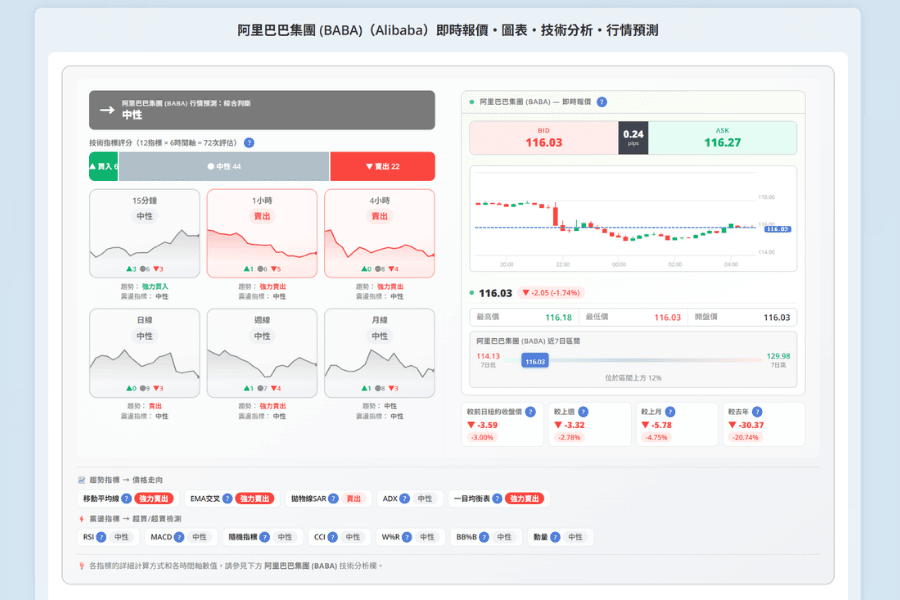Click help icon beside RSI

(x=101, y=537)
